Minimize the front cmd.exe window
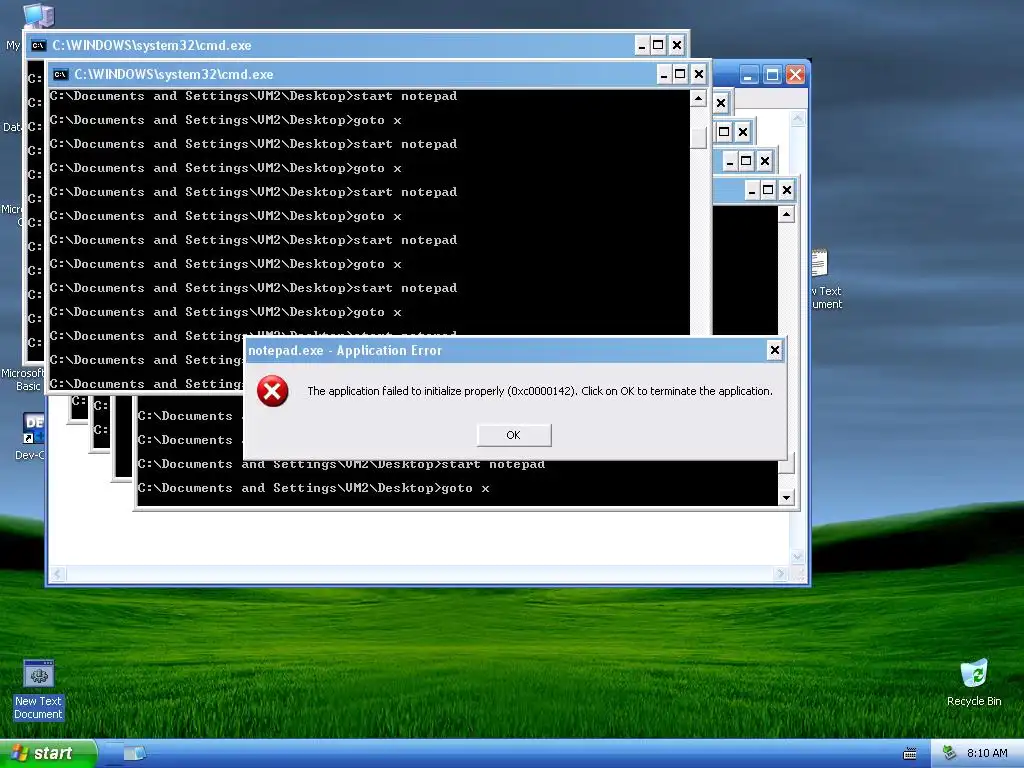The image size is (1024, 768). 664,74
